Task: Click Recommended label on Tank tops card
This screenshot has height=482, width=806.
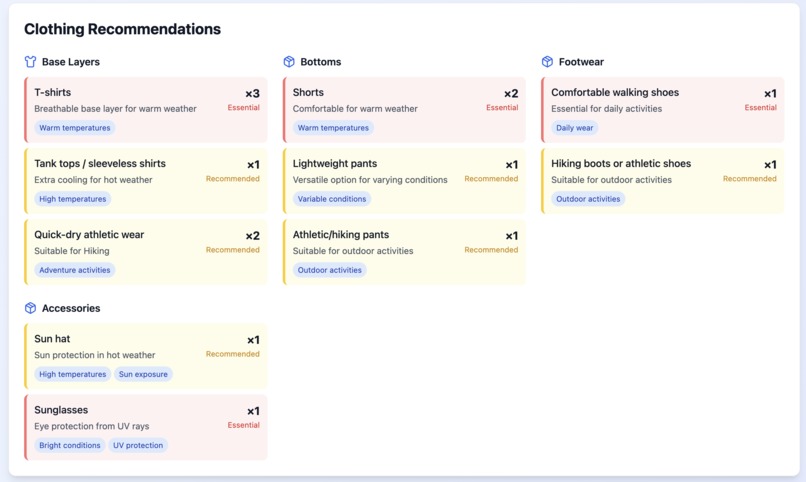Action: [233, 178]
